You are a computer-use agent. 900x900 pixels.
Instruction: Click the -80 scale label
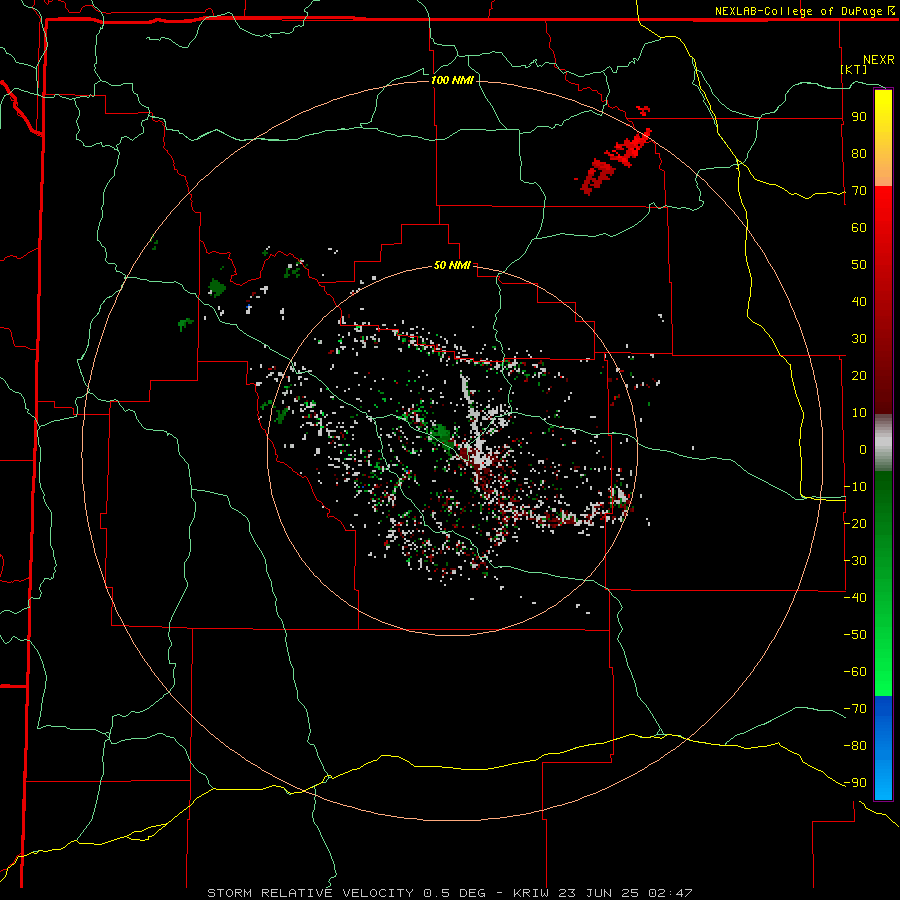click(x=855, y=746)
